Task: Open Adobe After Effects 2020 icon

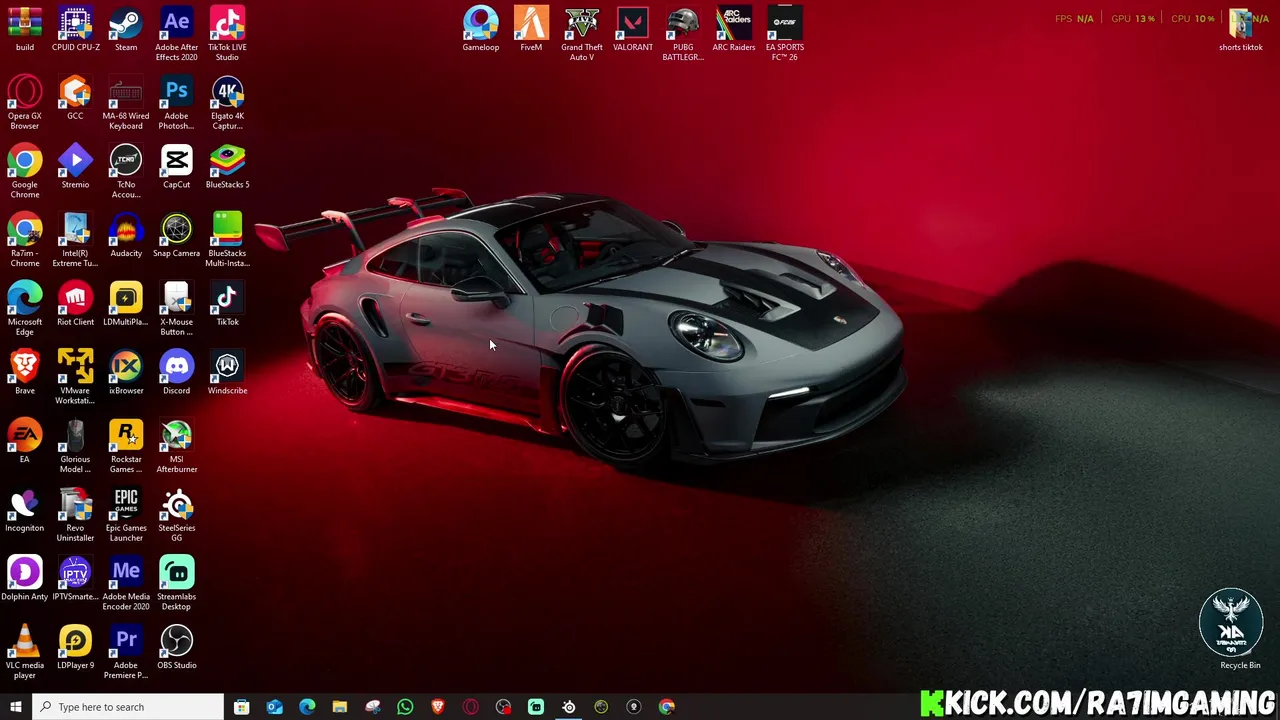Action: tap(176, 33)
